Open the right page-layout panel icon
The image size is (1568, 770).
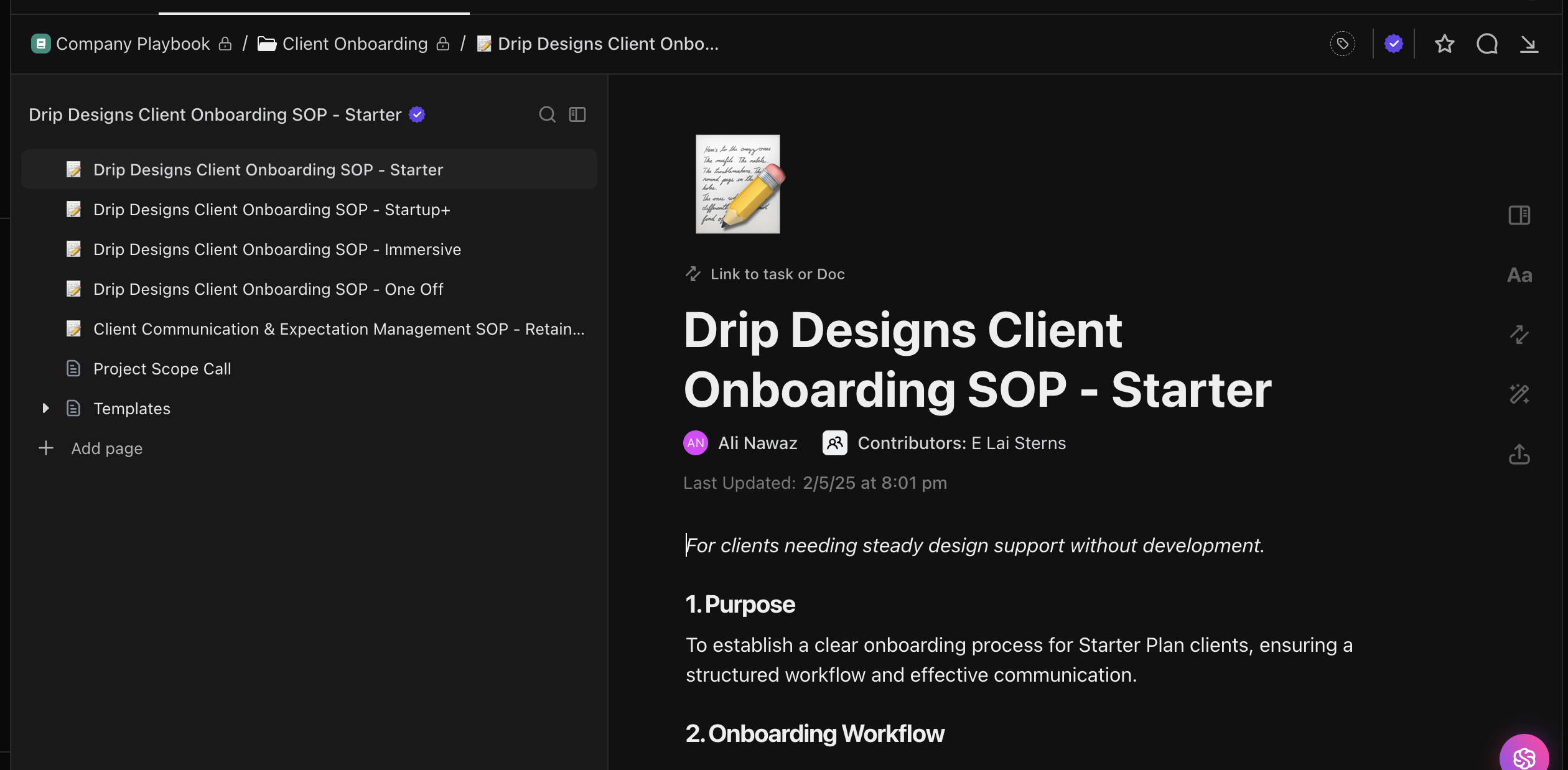coord(1519,215)
